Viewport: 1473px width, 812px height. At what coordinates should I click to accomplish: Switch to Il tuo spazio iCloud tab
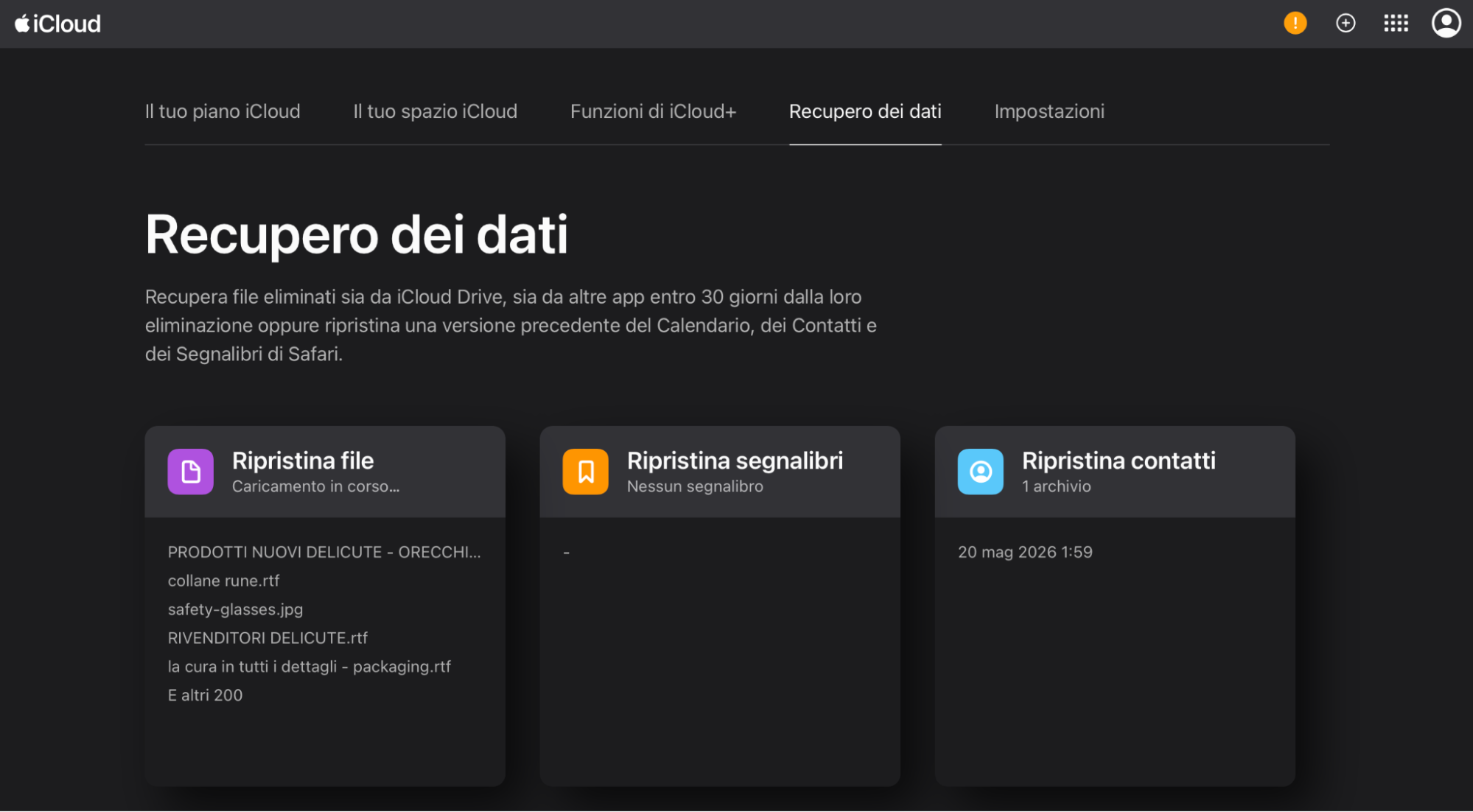pyautogui.click(x=435, y=111)
